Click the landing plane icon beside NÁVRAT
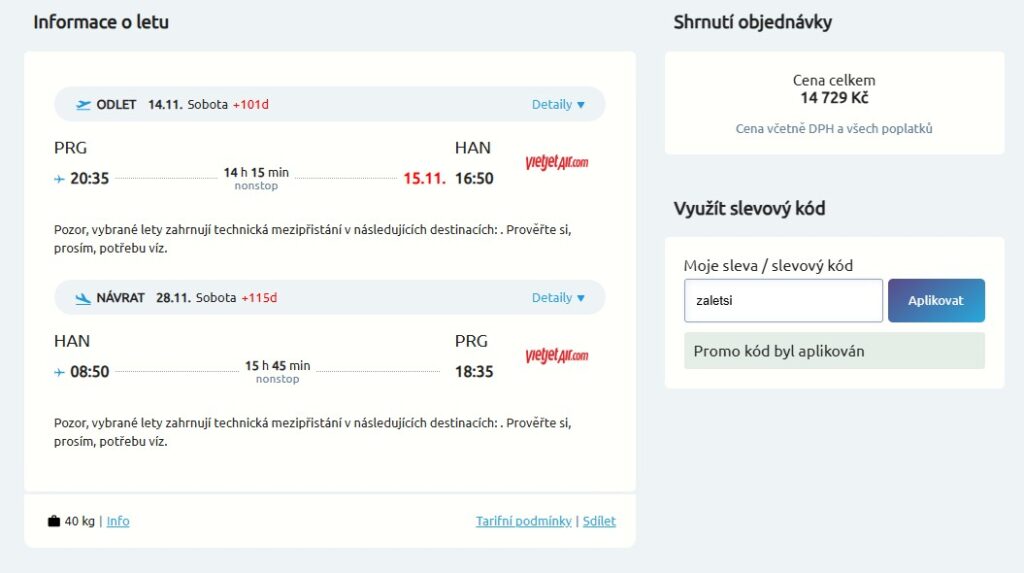This screenshot has height=573, width=1024. [x=83, y=299]
